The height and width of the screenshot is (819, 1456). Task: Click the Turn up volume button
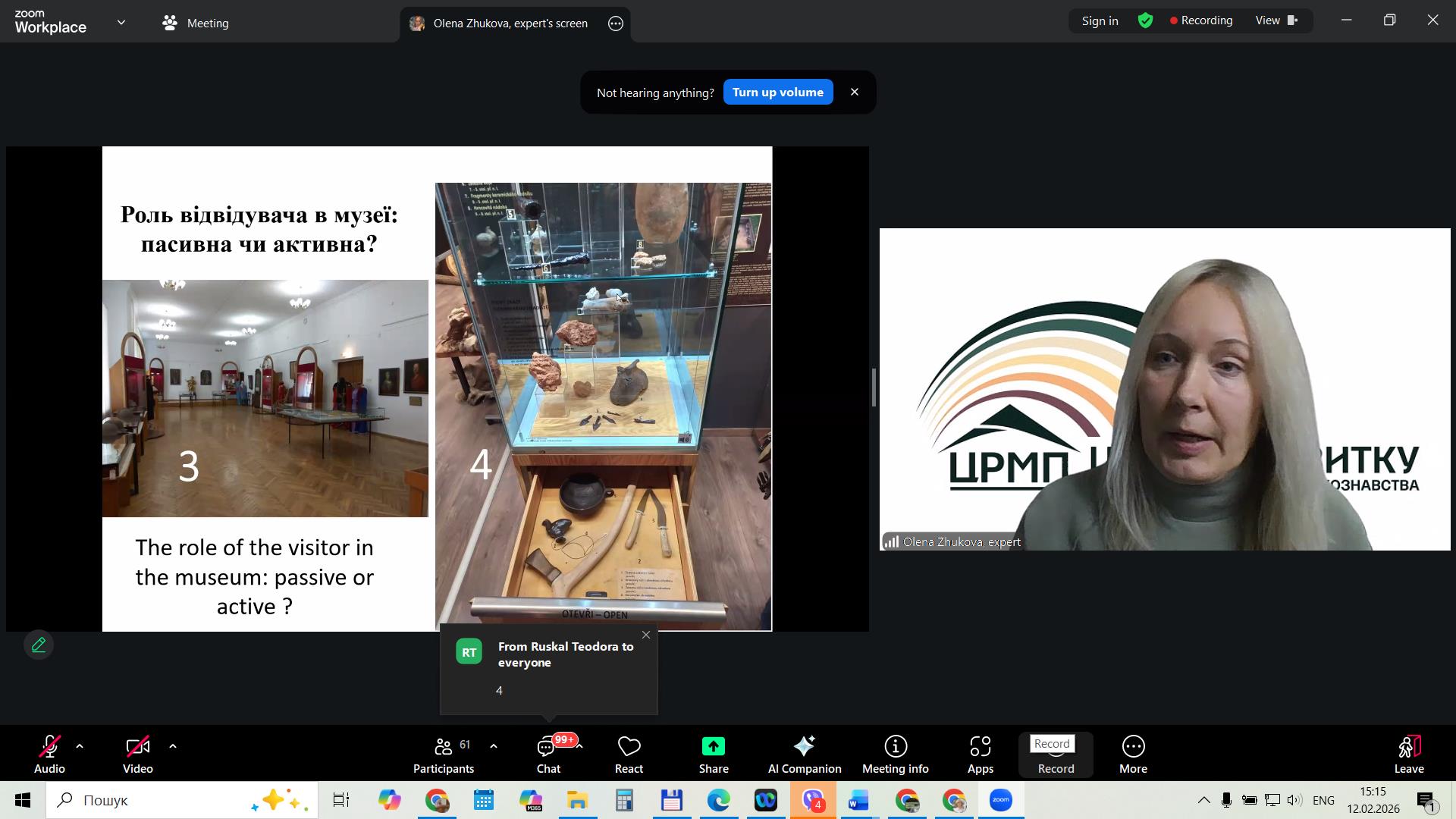pyautogui.click(x=777, y=93)
